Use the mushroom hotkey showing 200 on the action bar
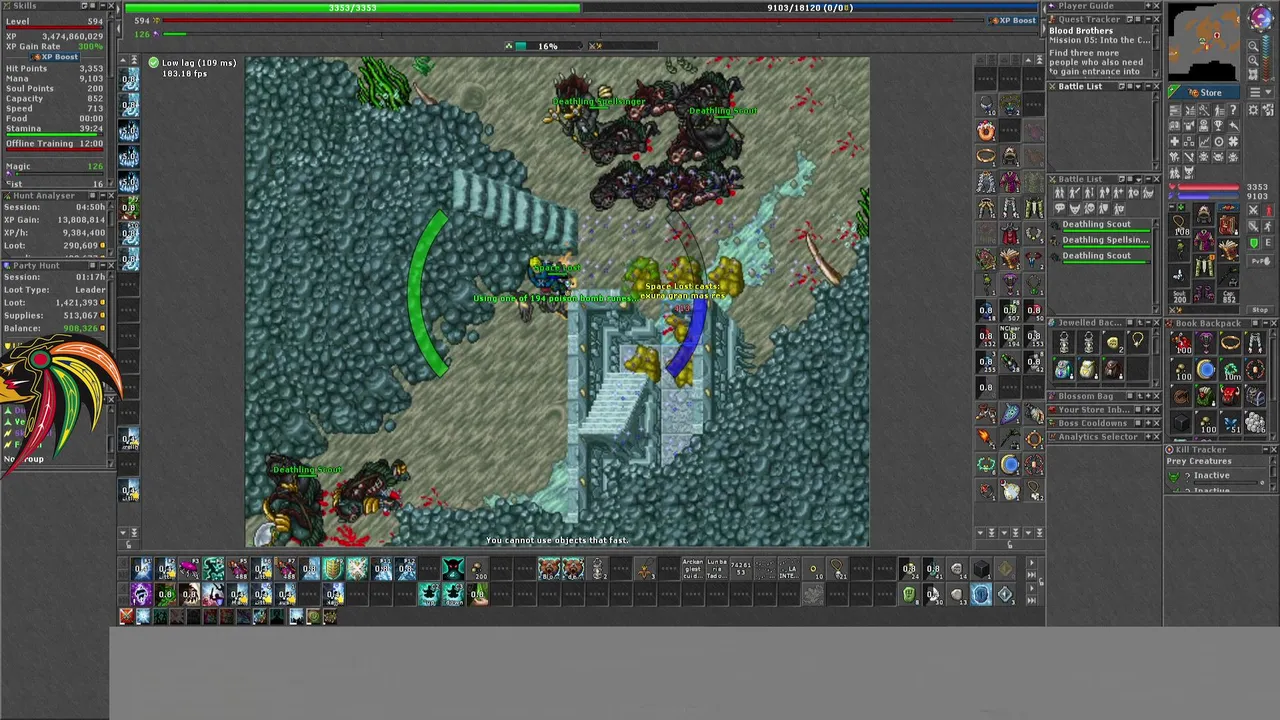Viewport: 1280px width, 720px height. click(478, 570)
